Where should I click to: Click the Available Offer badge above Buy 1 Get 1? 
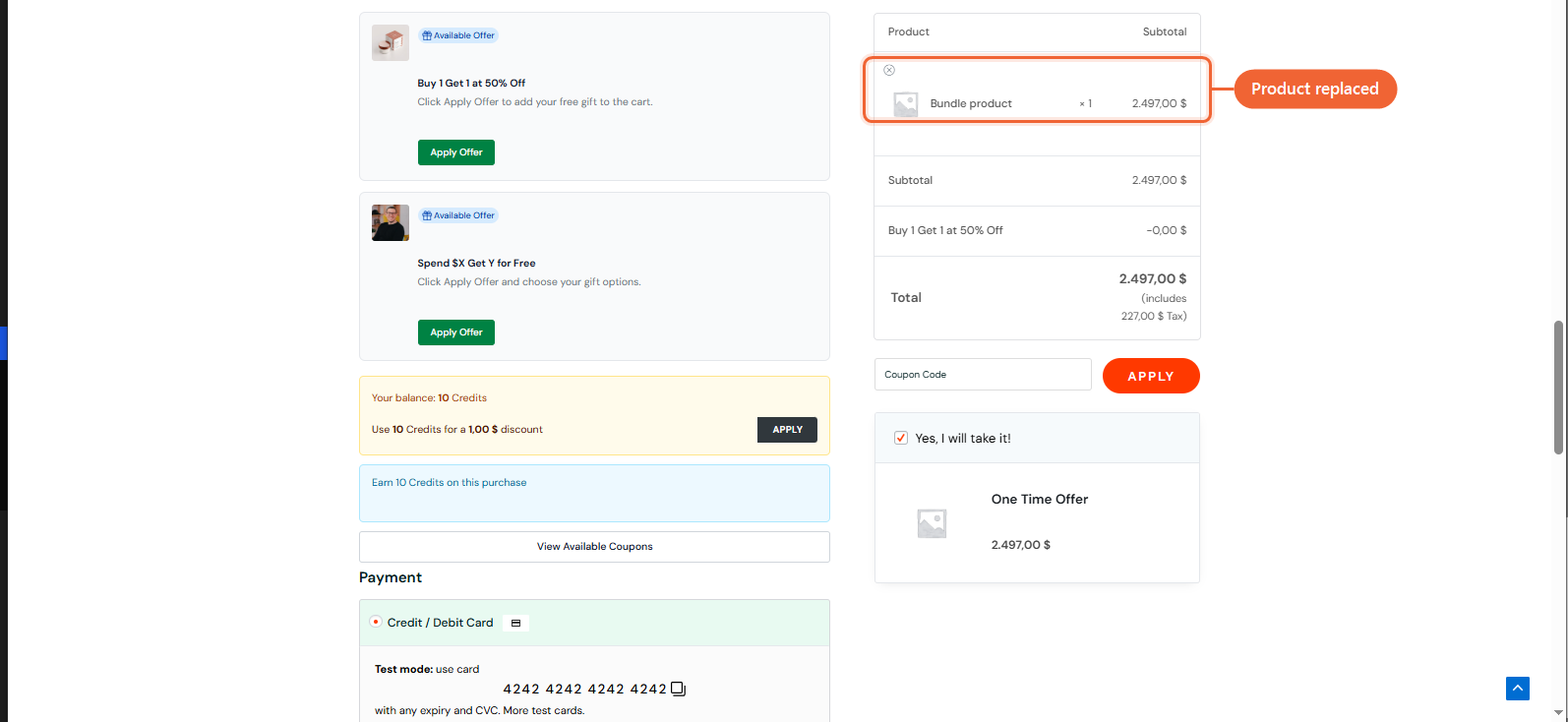(x=458, y=35)
